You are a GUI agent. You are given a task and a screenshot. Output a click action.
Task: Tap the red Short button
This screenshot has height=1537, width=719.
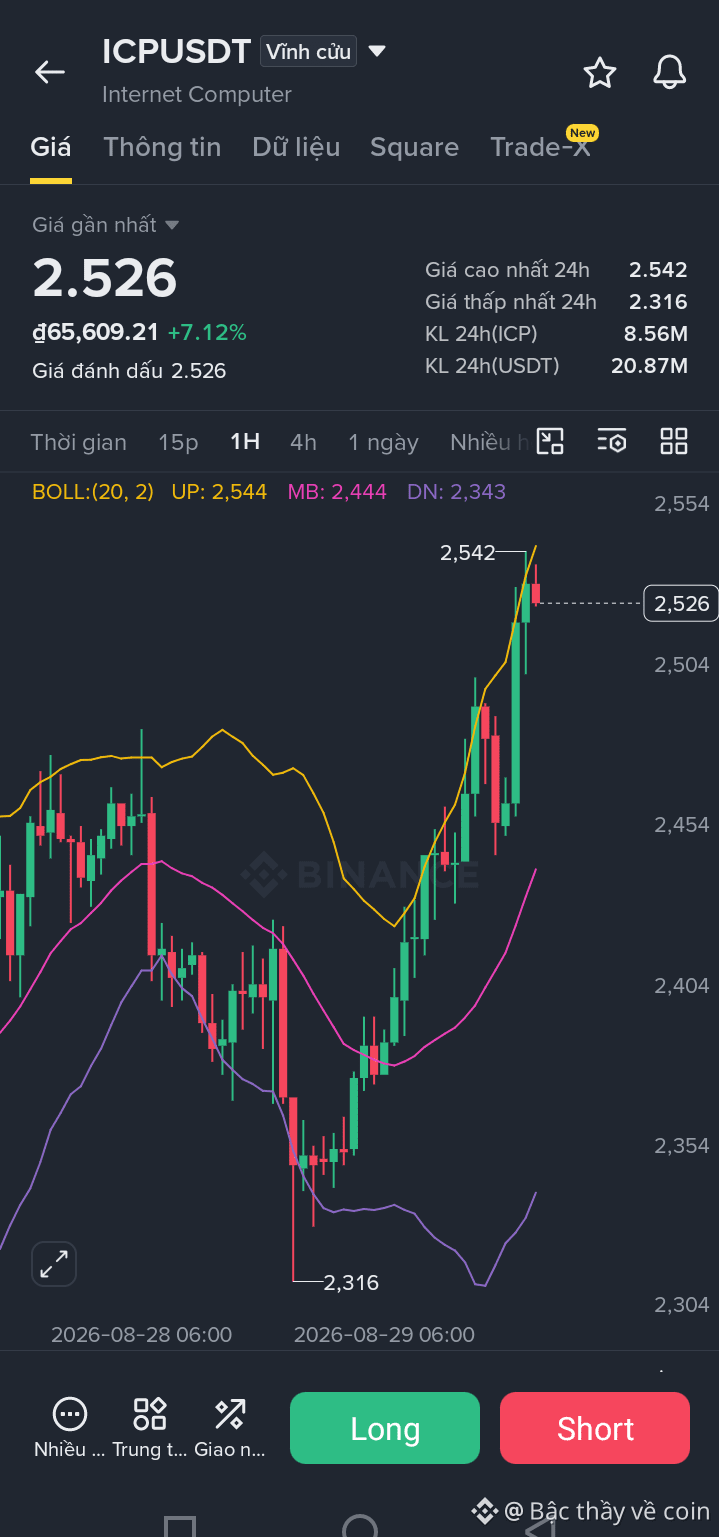[595, 1428]
